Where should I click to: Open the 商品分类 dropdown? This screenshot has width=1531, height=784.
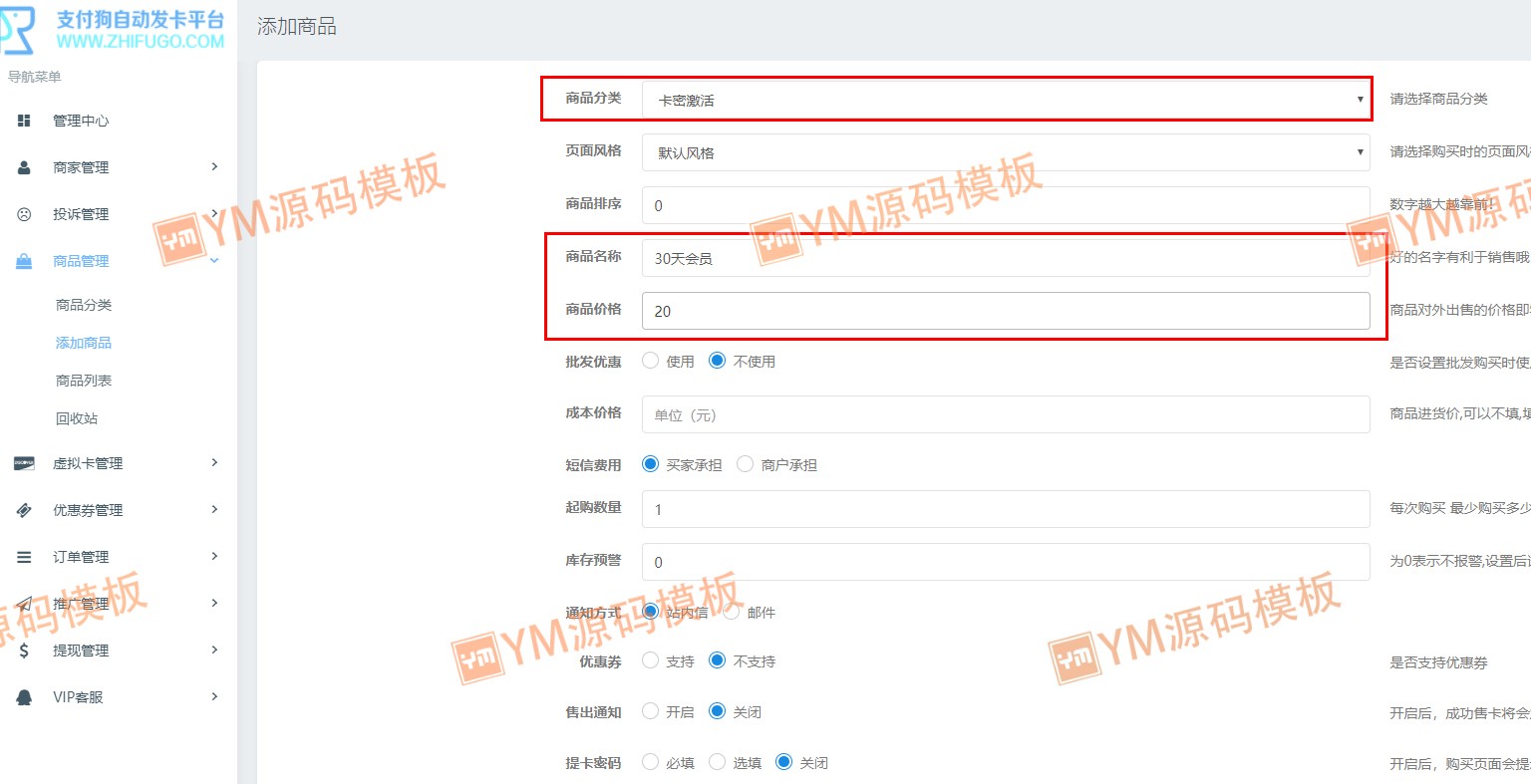click(x=1006, y=100)
